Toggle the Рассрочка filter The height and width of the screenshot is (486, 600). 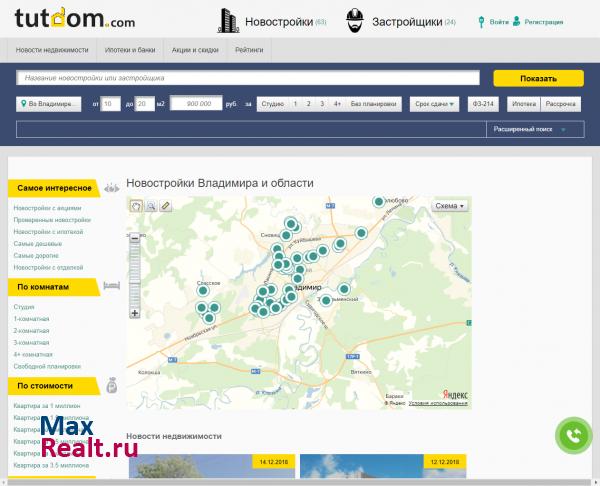click(561, 104)
